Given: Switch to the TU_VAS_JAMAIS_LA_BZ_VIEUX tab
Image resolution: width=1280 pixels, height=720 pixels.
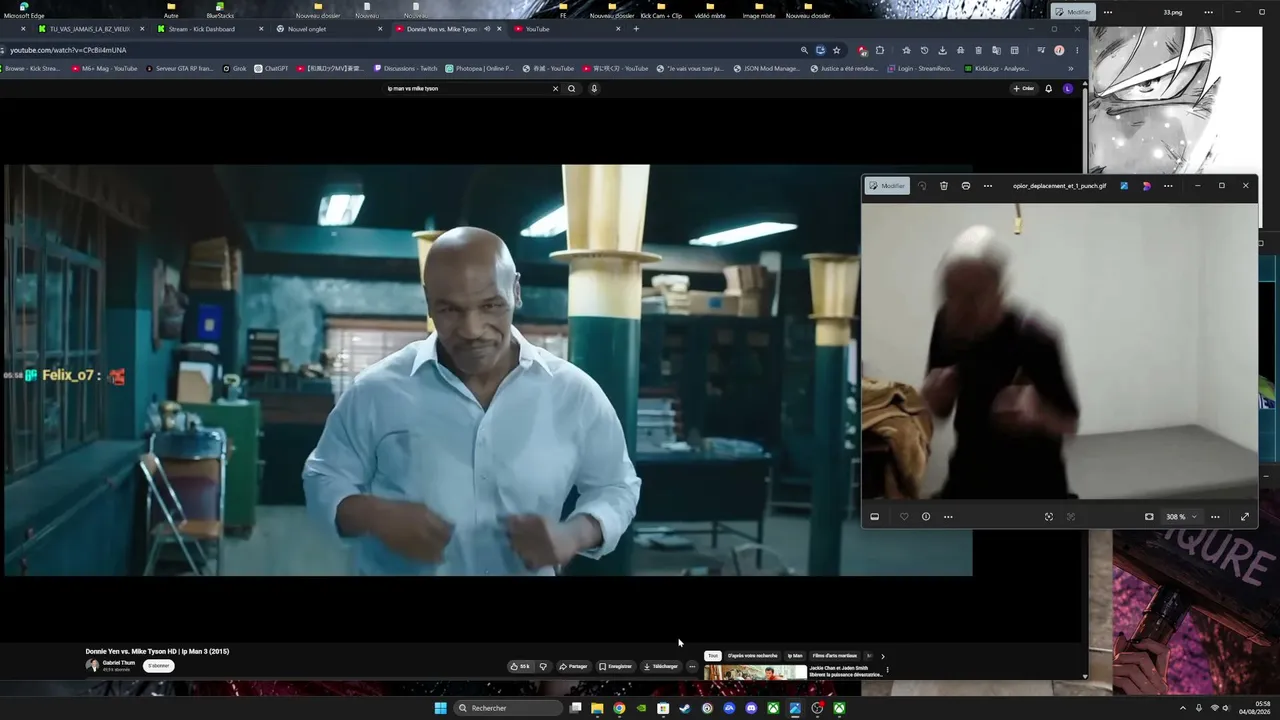Looking at the screenshot, I should click(x=90, y=29).
